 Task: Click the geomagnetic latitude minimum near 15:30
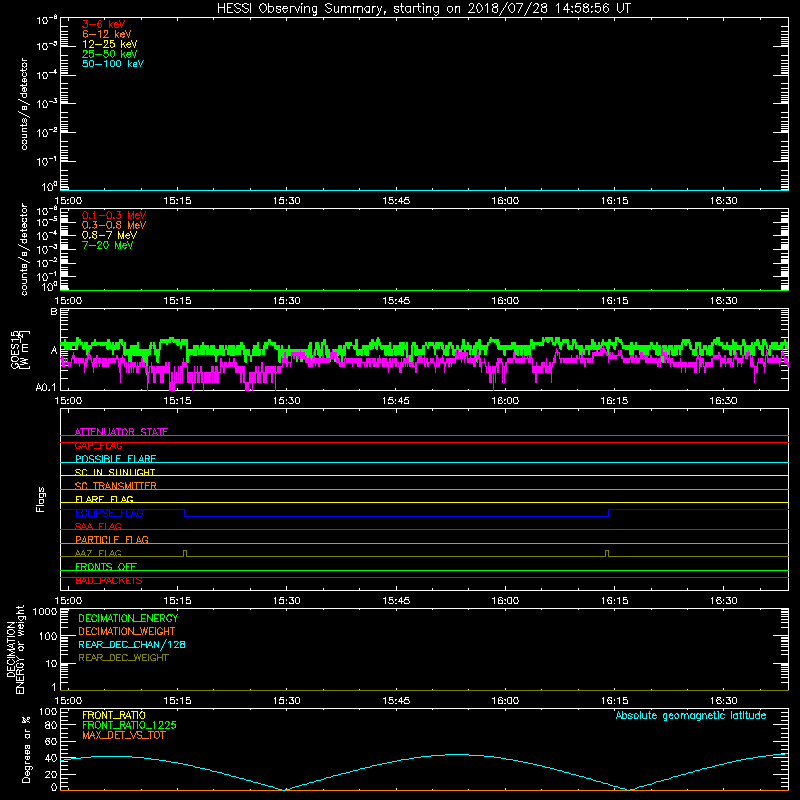coord(284,789)
